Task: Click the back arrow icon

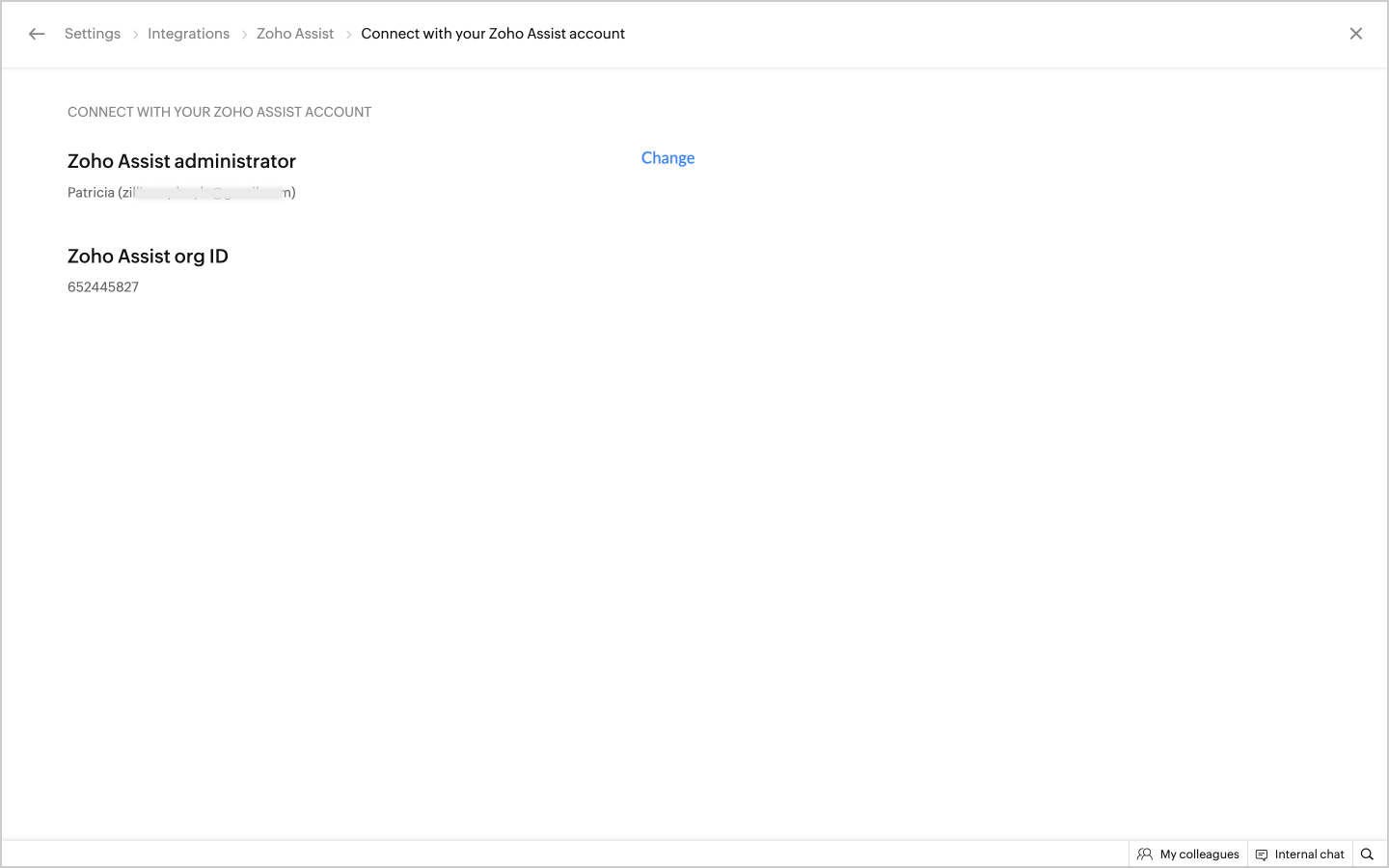Action: (x=37, y=34)
